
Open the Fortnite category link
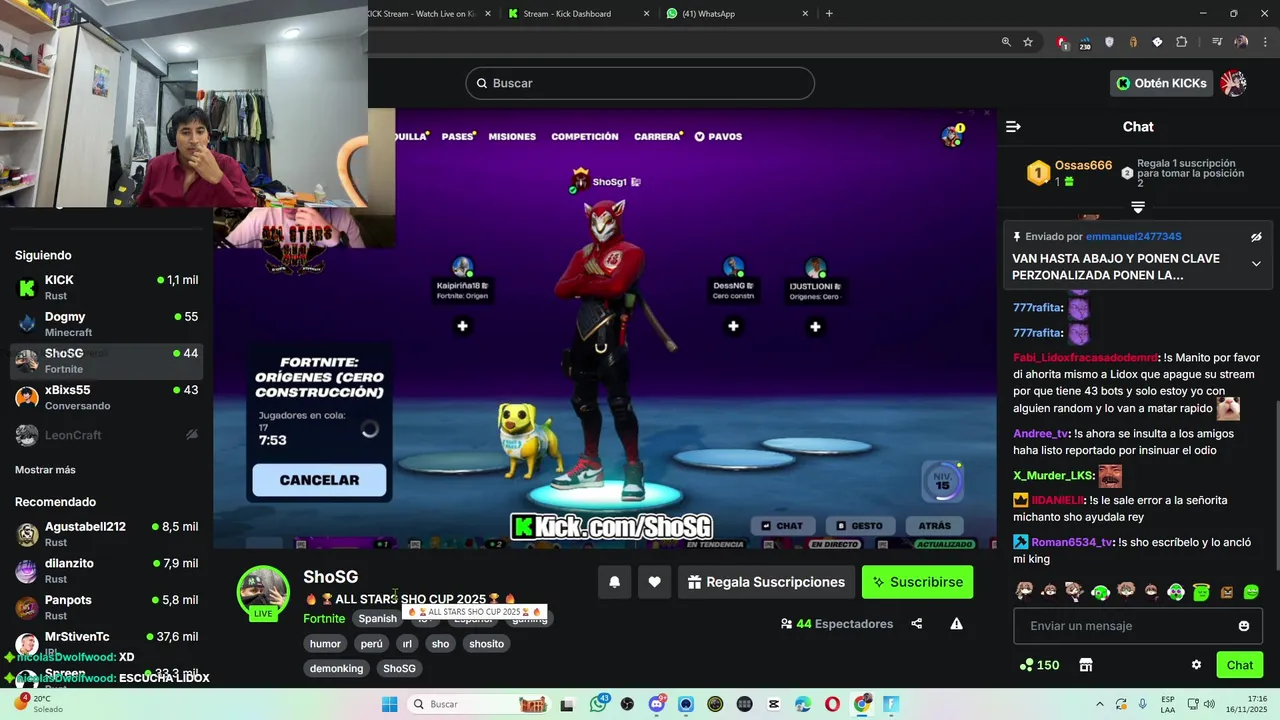click(x=324, y=619)
